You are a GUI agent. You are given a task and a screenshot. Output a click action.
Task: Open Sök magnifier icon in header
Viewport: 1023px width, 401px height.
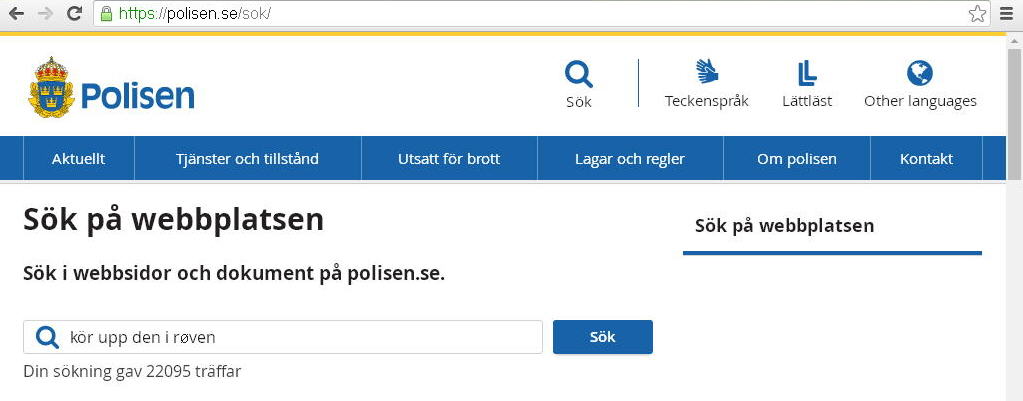(579, 74)
